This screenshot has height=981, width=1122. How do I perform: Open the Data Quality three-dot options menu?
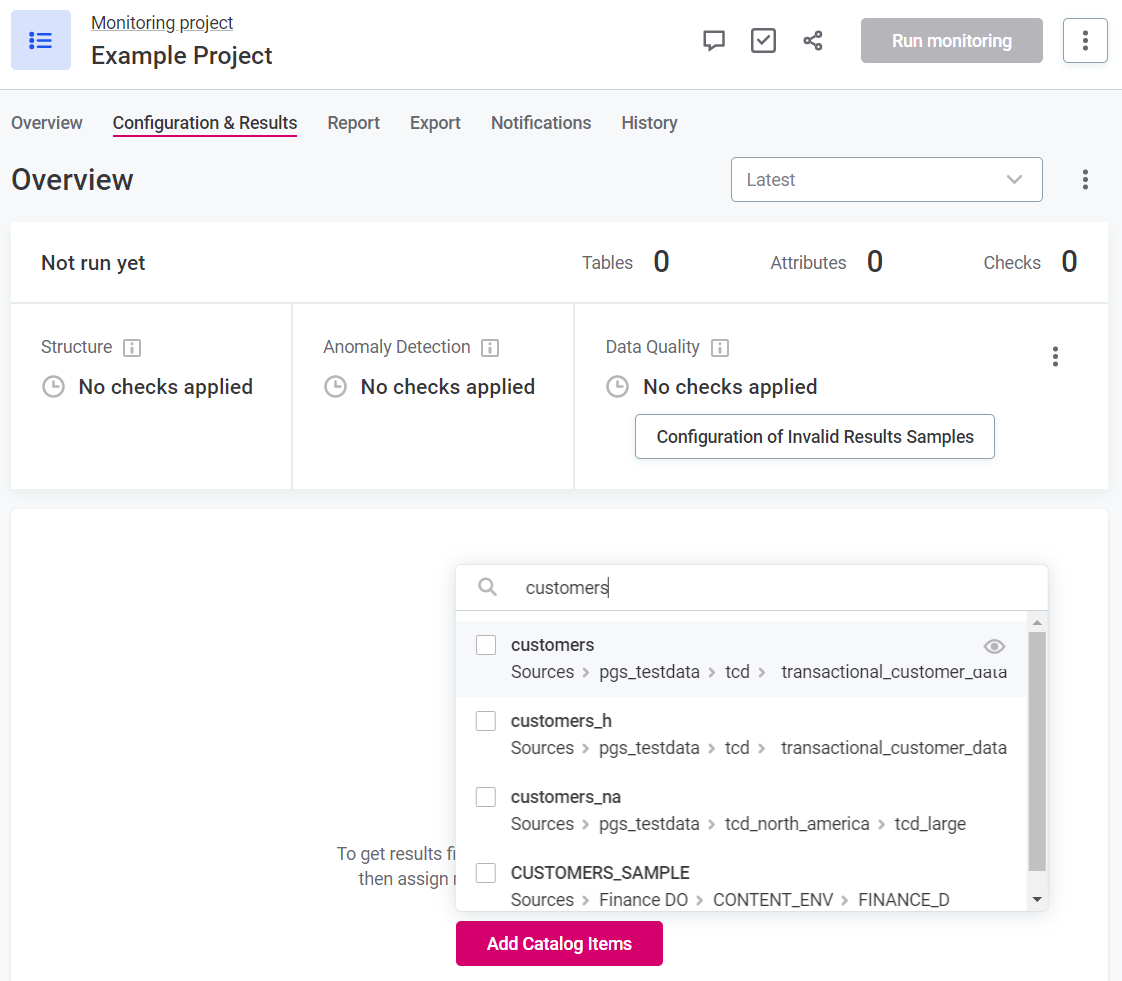1055,357
